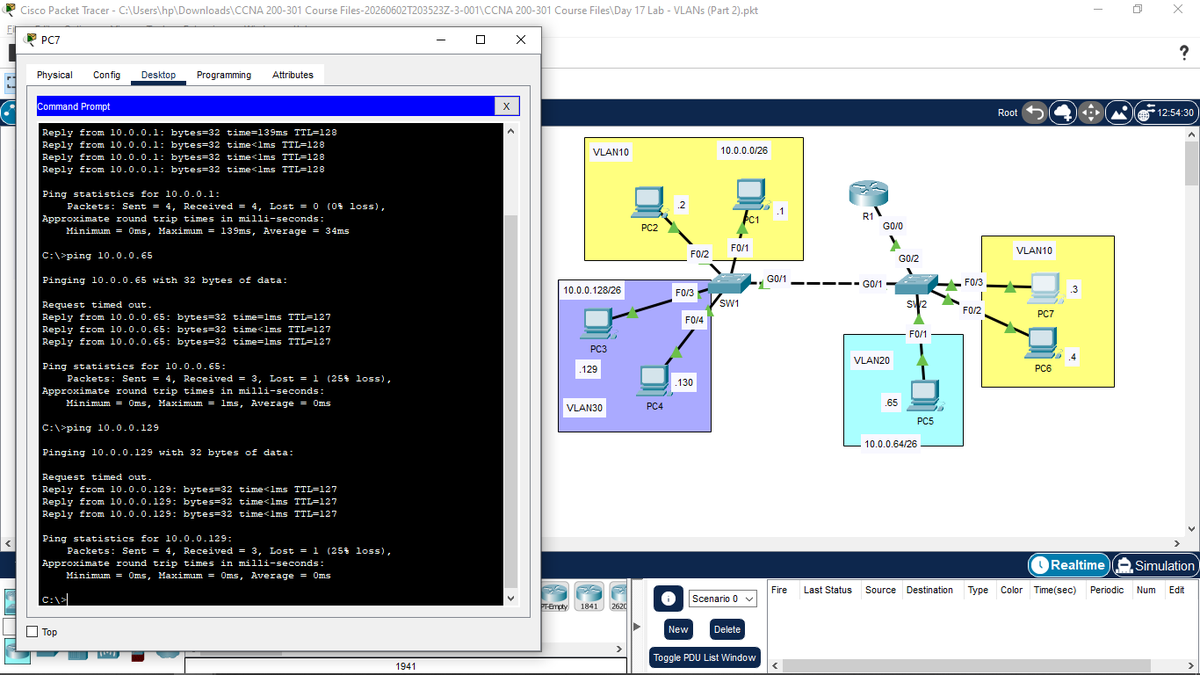
Task: Click the scenario info 'i' button
Action: (668, 598)
